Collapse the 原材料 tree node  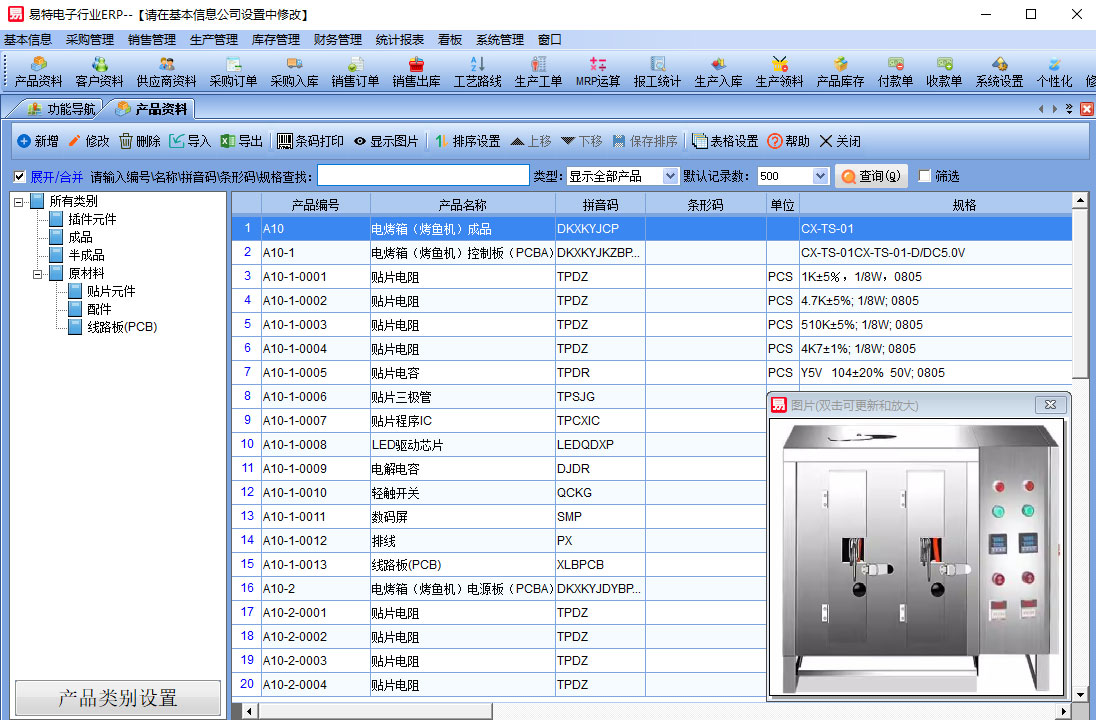[x=38, y=273]
